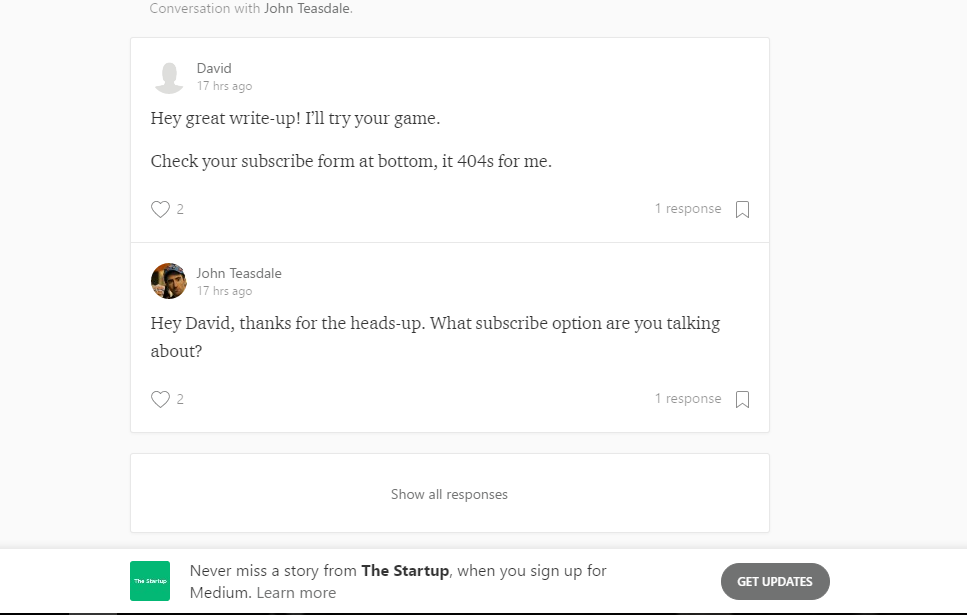Select David's username above his comment
967x615 pixels.
[215, 68]
